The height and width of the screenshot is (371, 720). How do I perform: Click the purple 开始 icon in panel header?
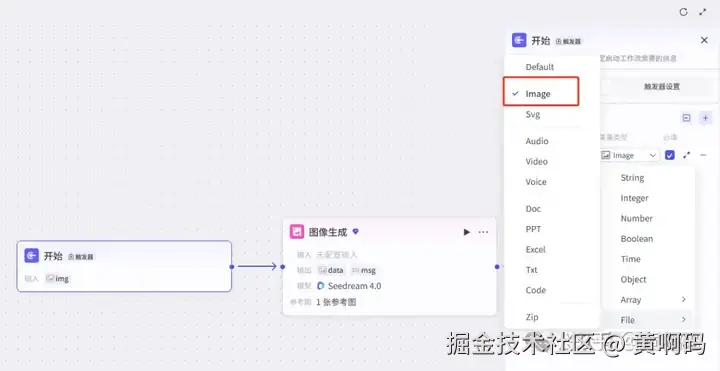tap(519, 40)
